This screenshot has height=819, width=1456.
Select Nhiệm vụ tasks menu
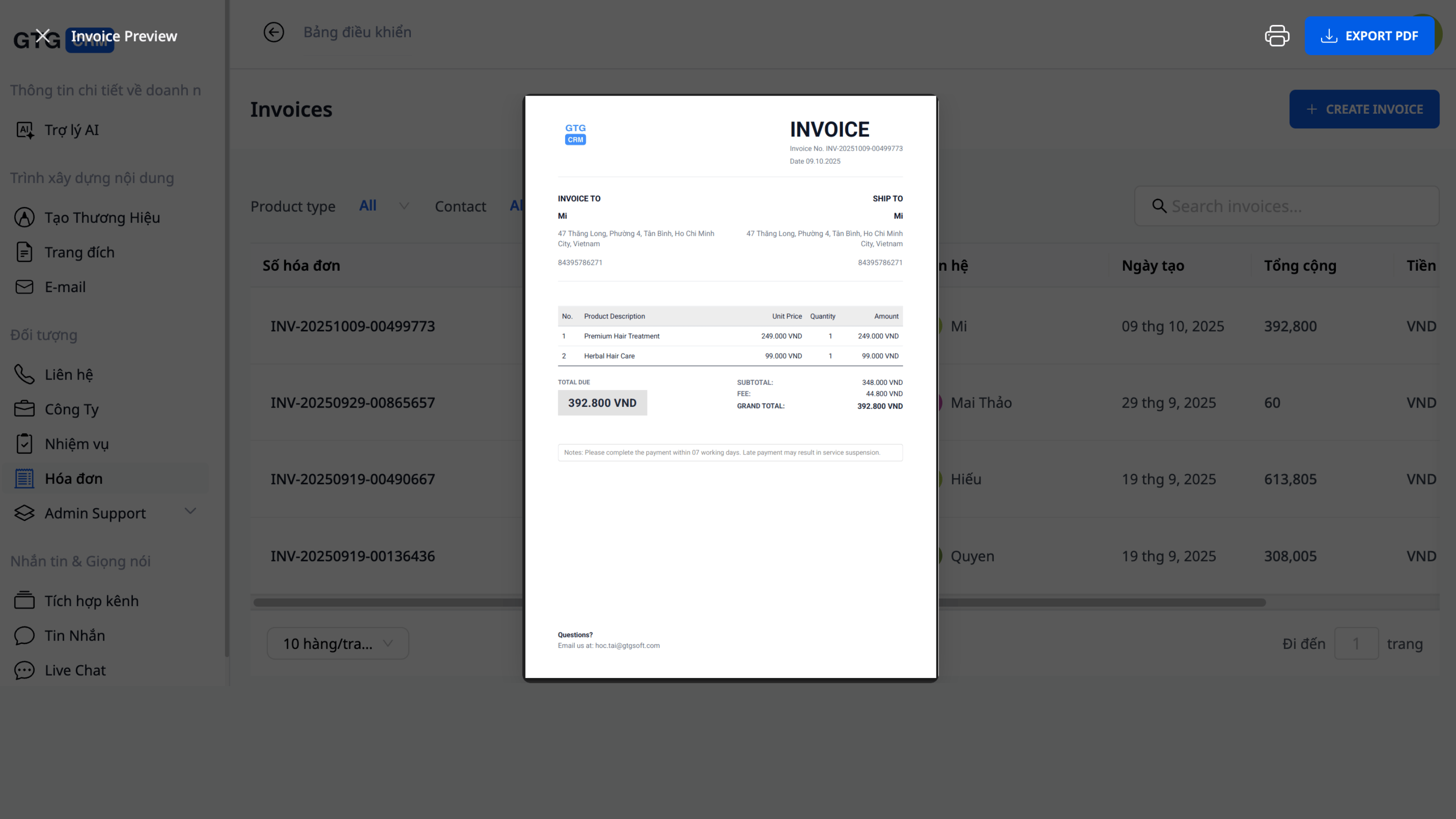pyautogui.click(x=76, y=444)
